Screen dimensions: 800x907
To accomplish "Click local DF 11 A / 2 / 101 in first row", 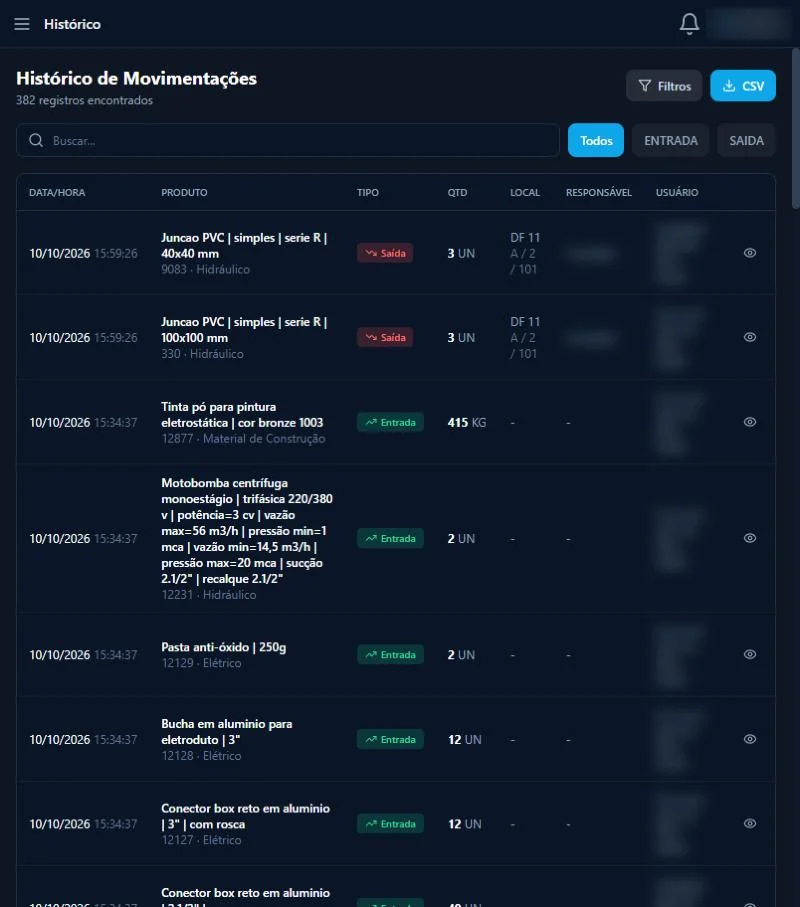I will click(525, 253).
